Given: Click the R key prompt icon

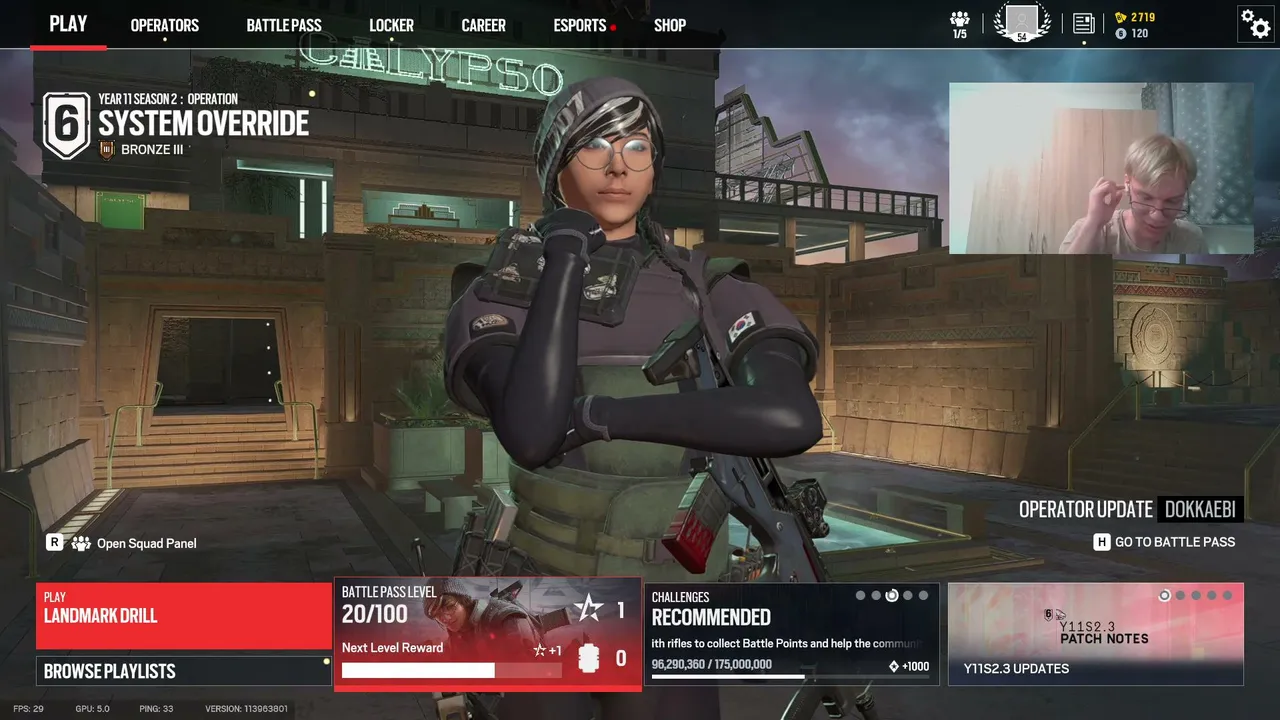Looking at the screenshot, I should point(55,542).
